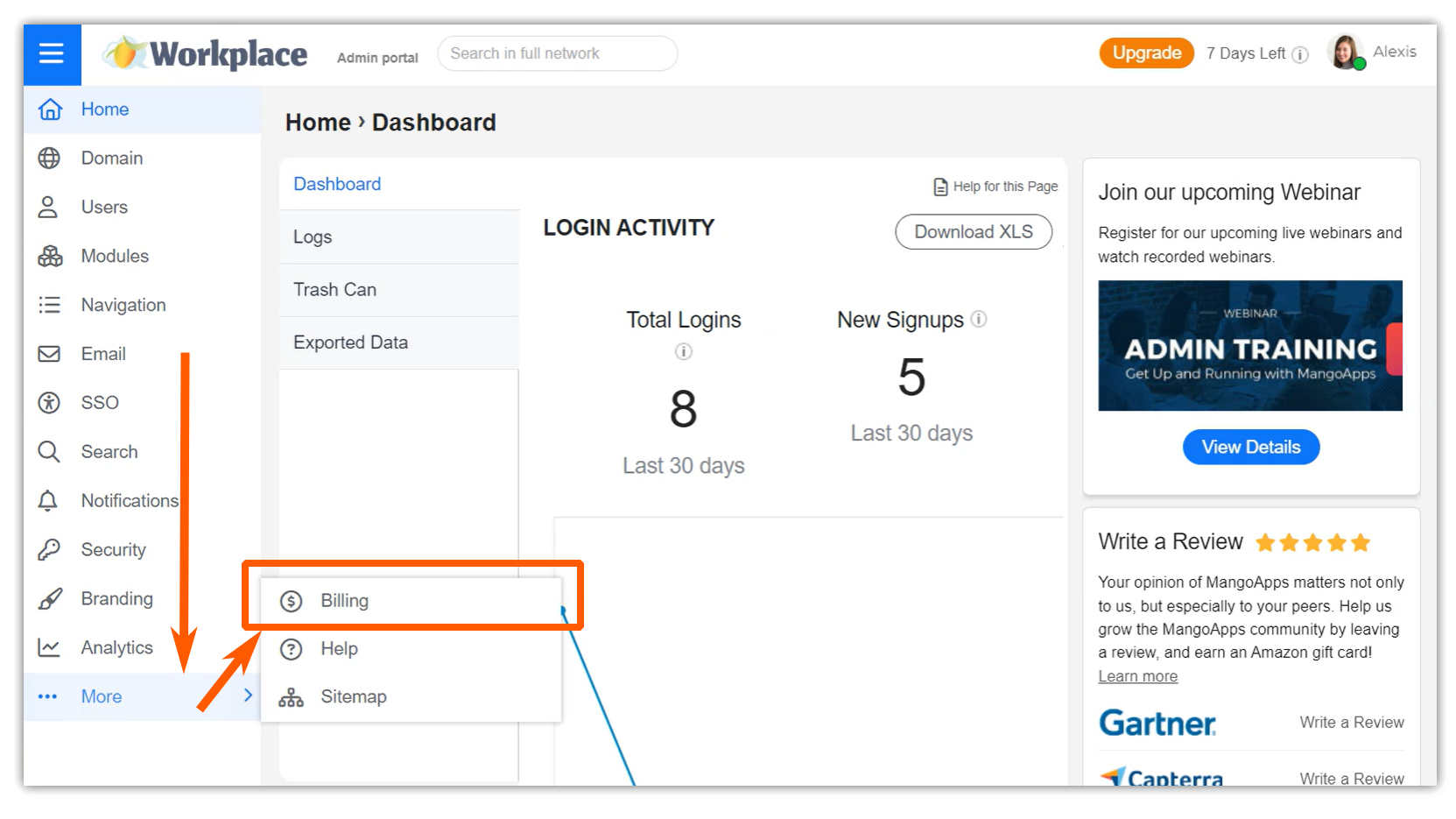The image size is (1456, 819).
Task: Click the Search in full network field
Action: pyautogui.click(x=557, y=53)
